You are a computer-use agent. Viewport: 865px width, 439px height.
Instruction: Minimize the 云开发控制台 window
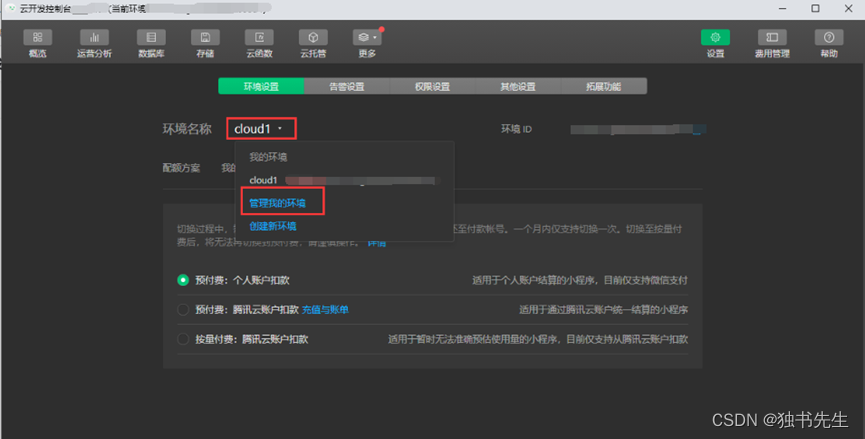click(x=783, y=8)
